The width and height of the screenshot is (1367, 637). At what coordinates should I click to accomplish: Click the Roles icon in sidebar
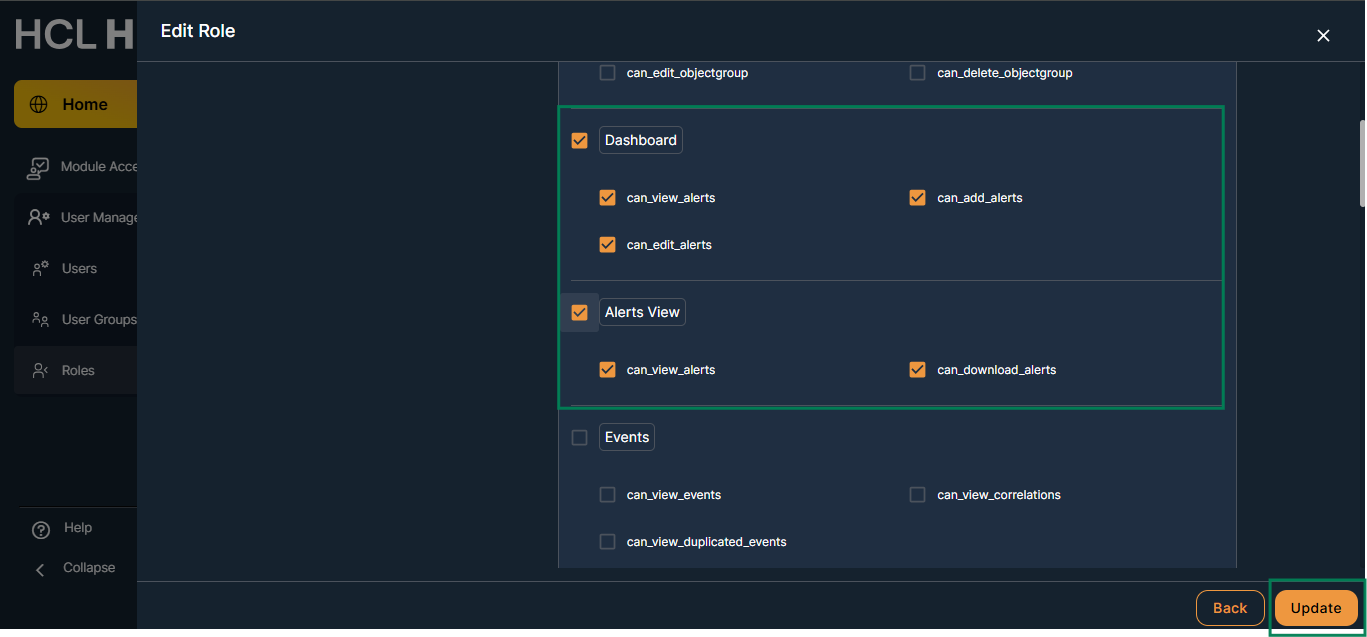point(40,370)
